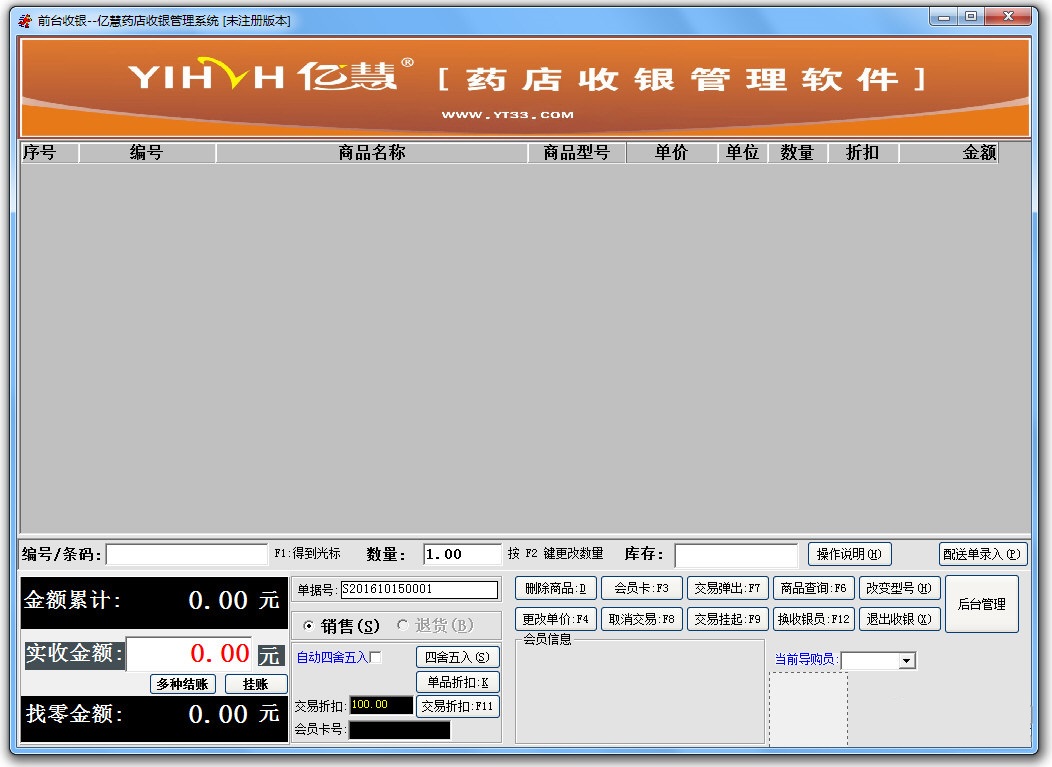Open 商品查询:F6
The height and width of the screenshot is (767, 1052).
pyautogui.click(x=813, y=589)
